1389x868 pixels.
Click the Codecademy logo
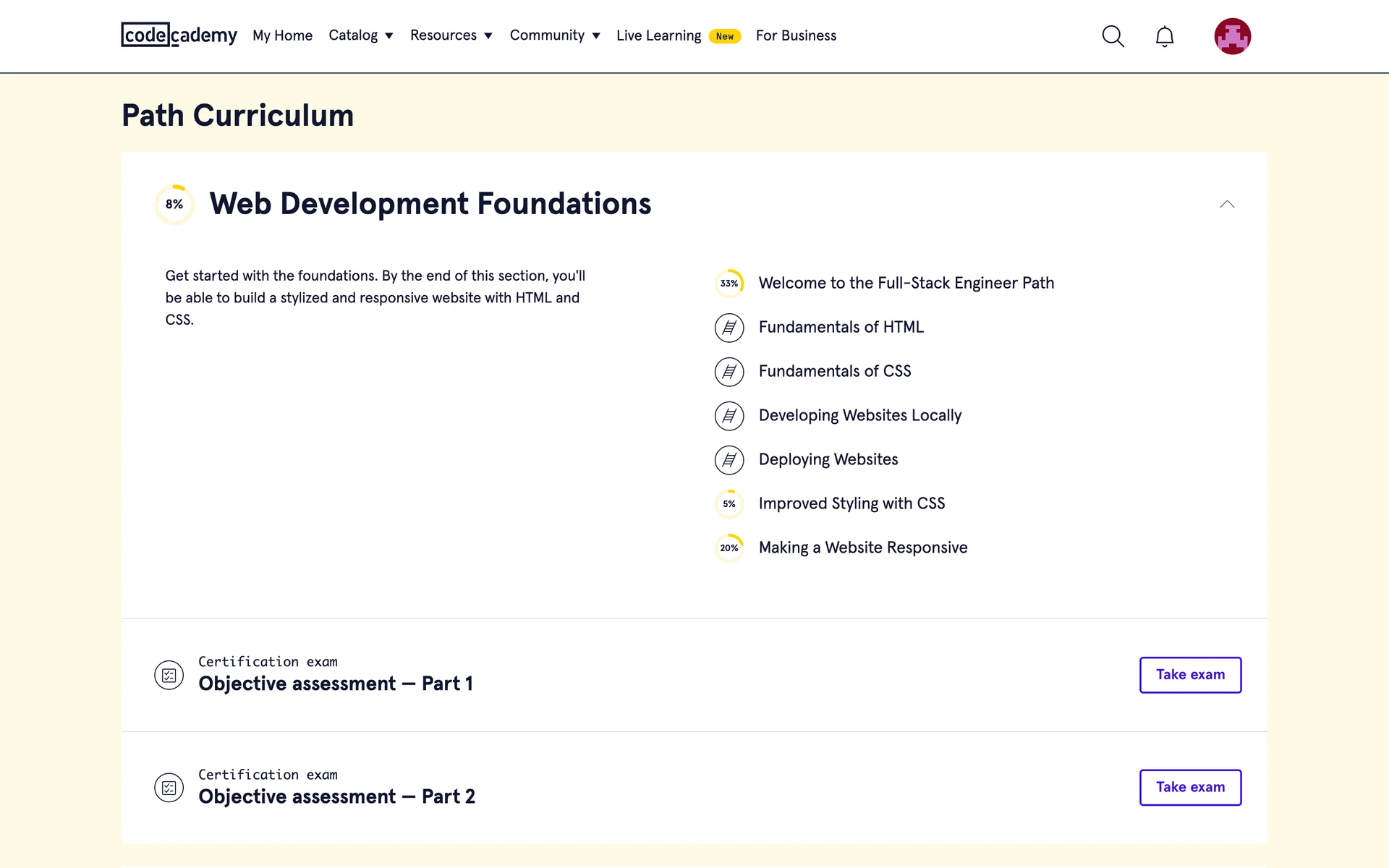pos(179,35)
